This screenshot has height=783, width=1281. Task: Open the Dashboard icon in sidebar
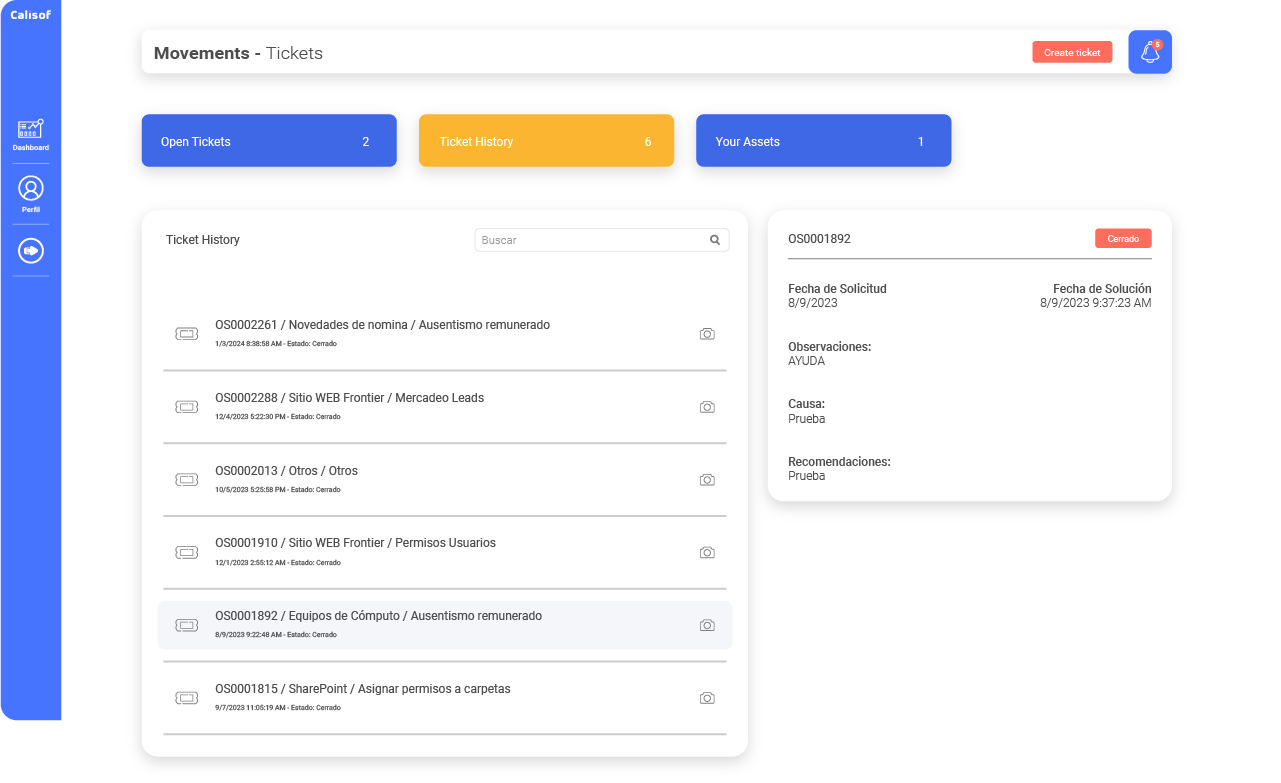click(30, 130)
